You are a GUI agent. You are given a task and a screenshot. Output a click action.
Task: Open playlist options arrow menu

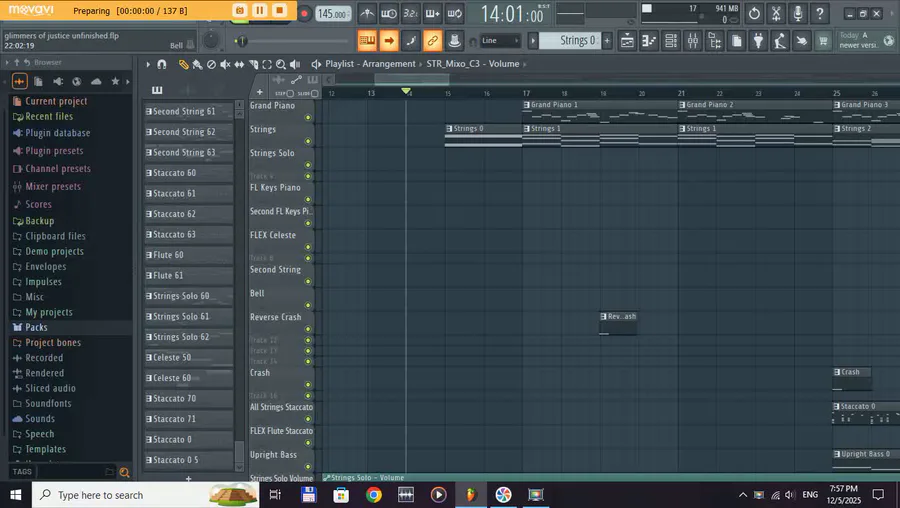tap(148, 64)
